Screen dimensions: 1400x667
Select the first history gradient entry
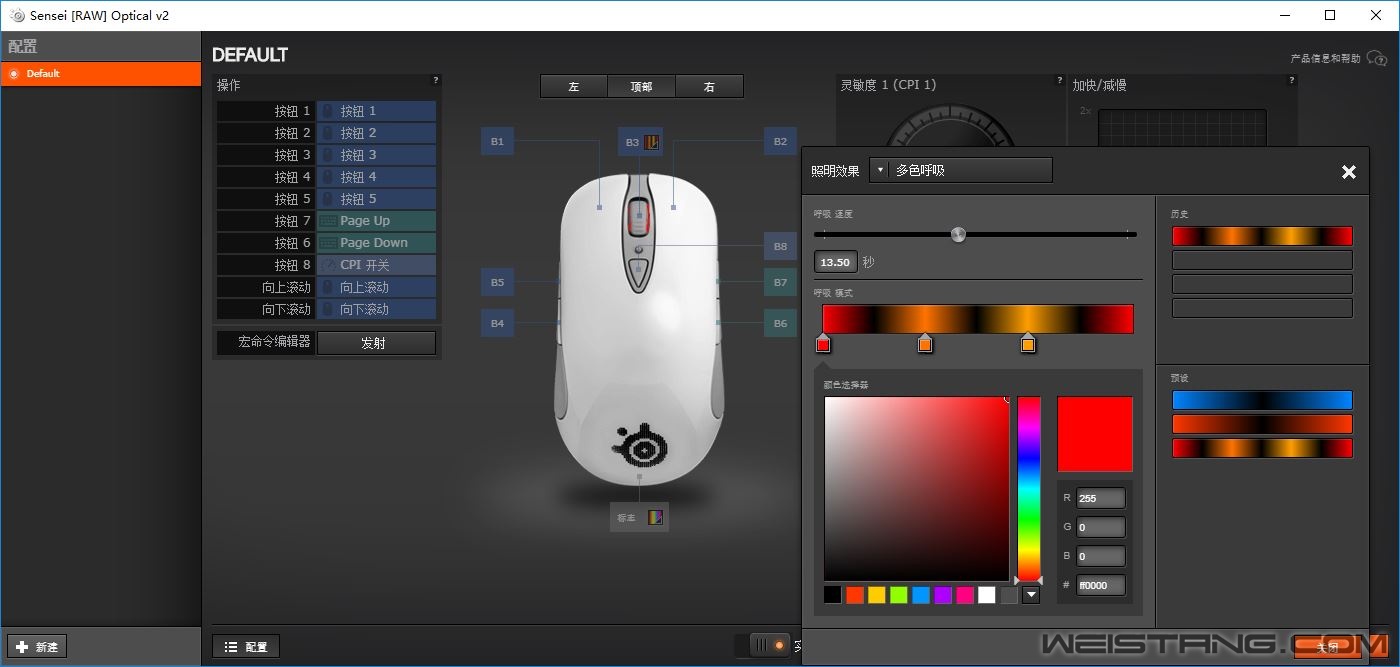(x=1262, y=236)
